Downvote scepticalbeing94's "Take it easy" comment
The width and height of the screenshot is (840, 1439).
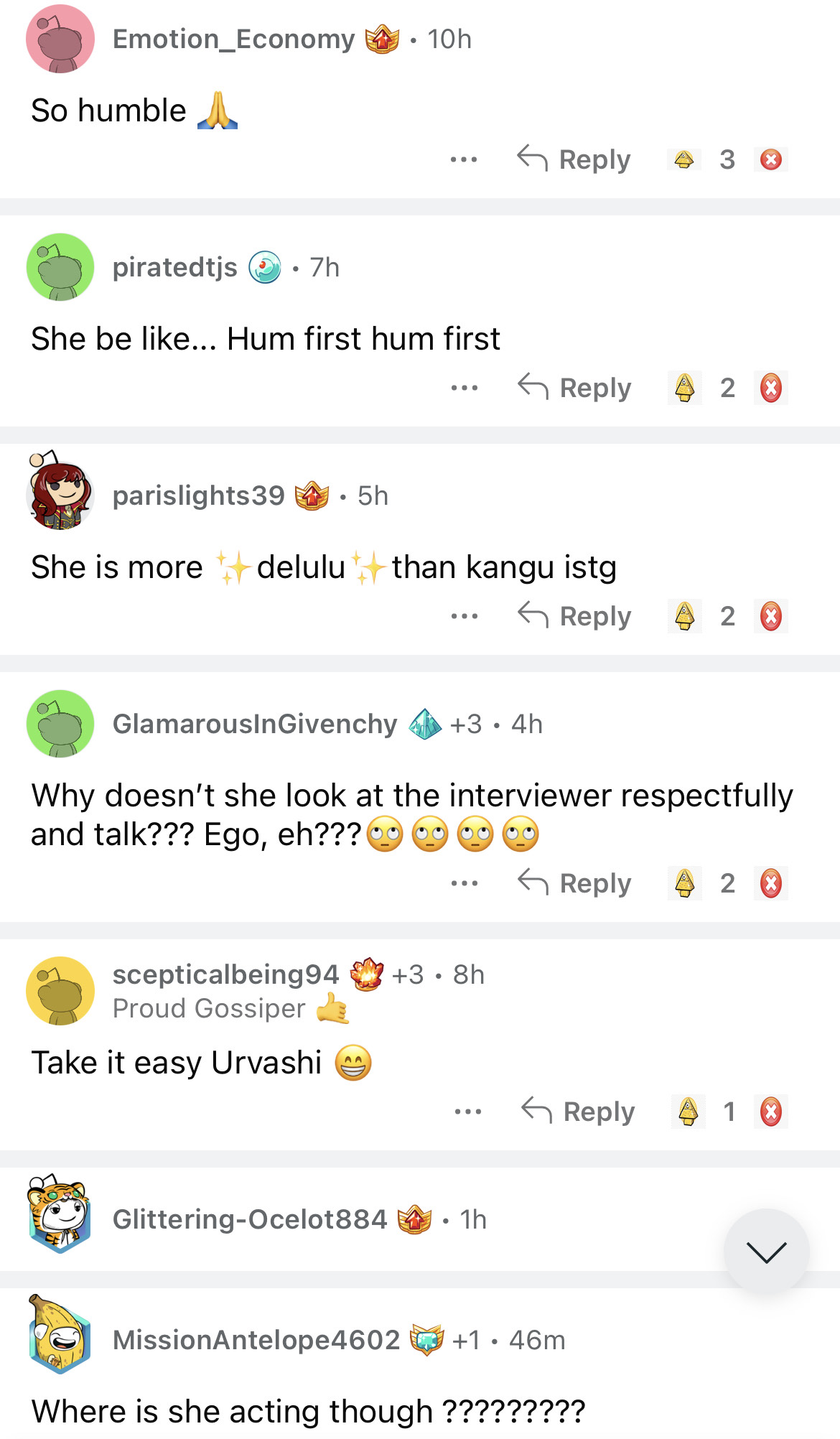[771, 1112]
